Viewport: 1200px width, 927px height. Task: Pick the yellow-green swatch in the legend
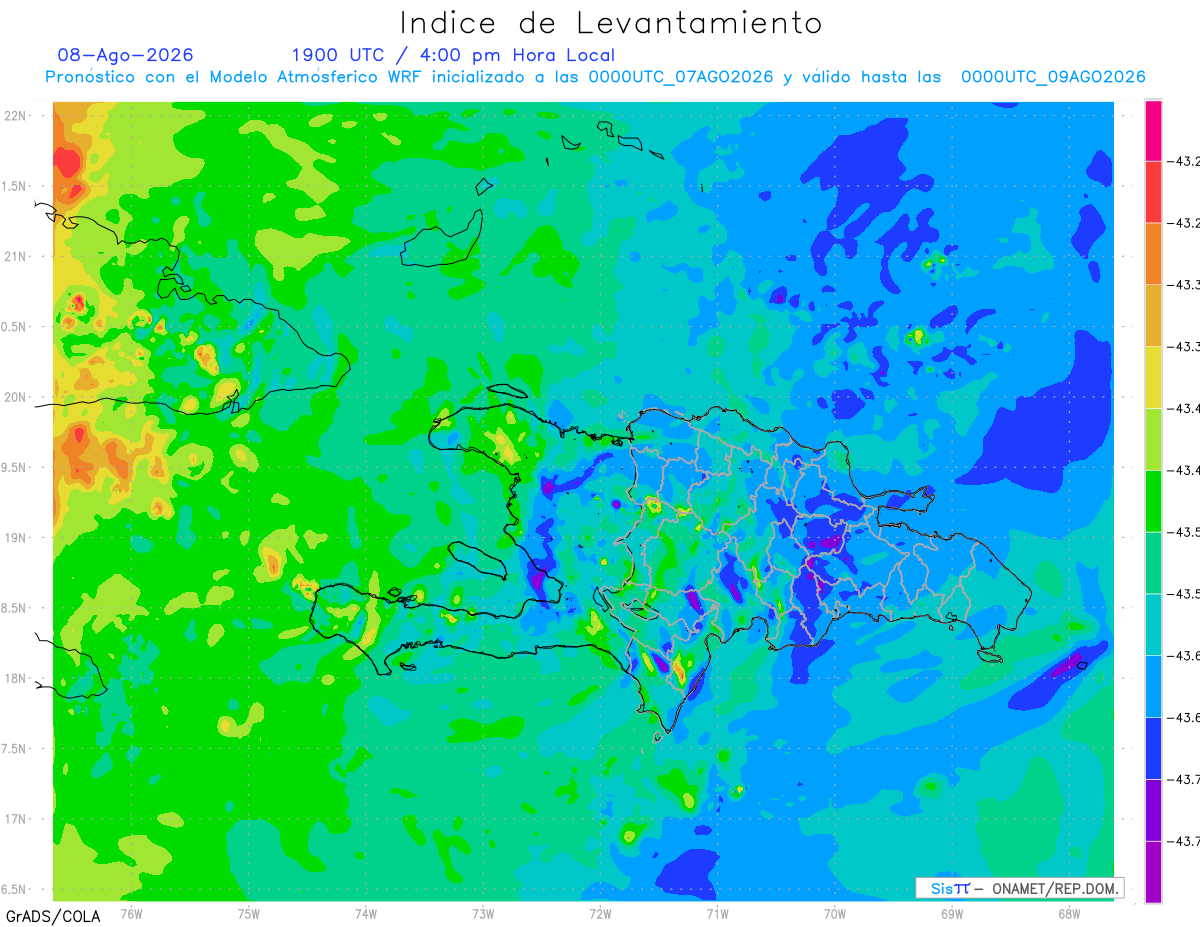click(1153, 439)
